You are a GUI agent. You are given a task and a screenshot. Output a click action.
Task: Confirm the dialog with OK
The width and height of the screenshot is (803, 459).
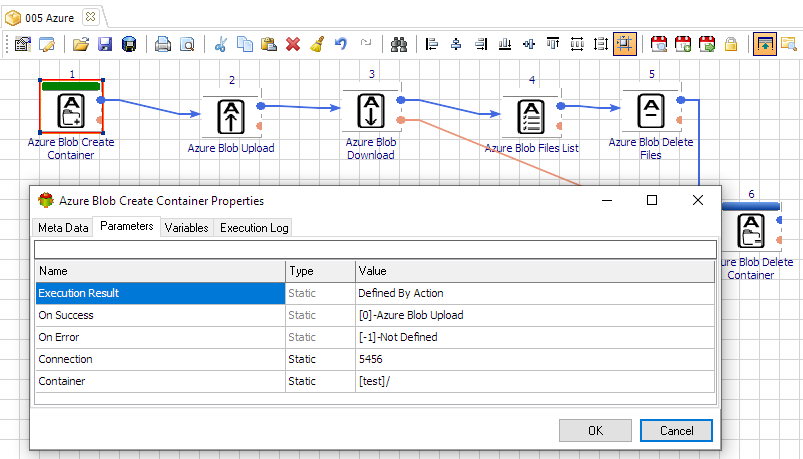[595, 431]
